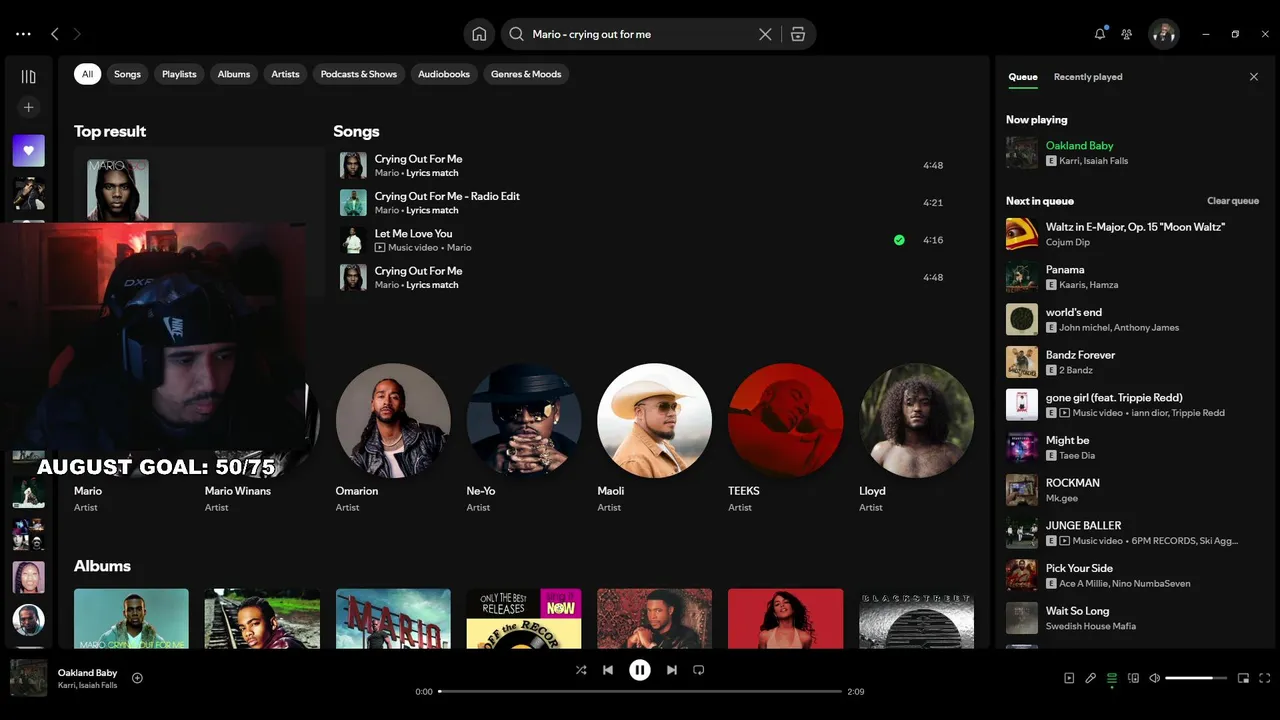Play Crying Out For Me - Radio Edit
Screen dimensions: 1280x720
coord(641,203)
